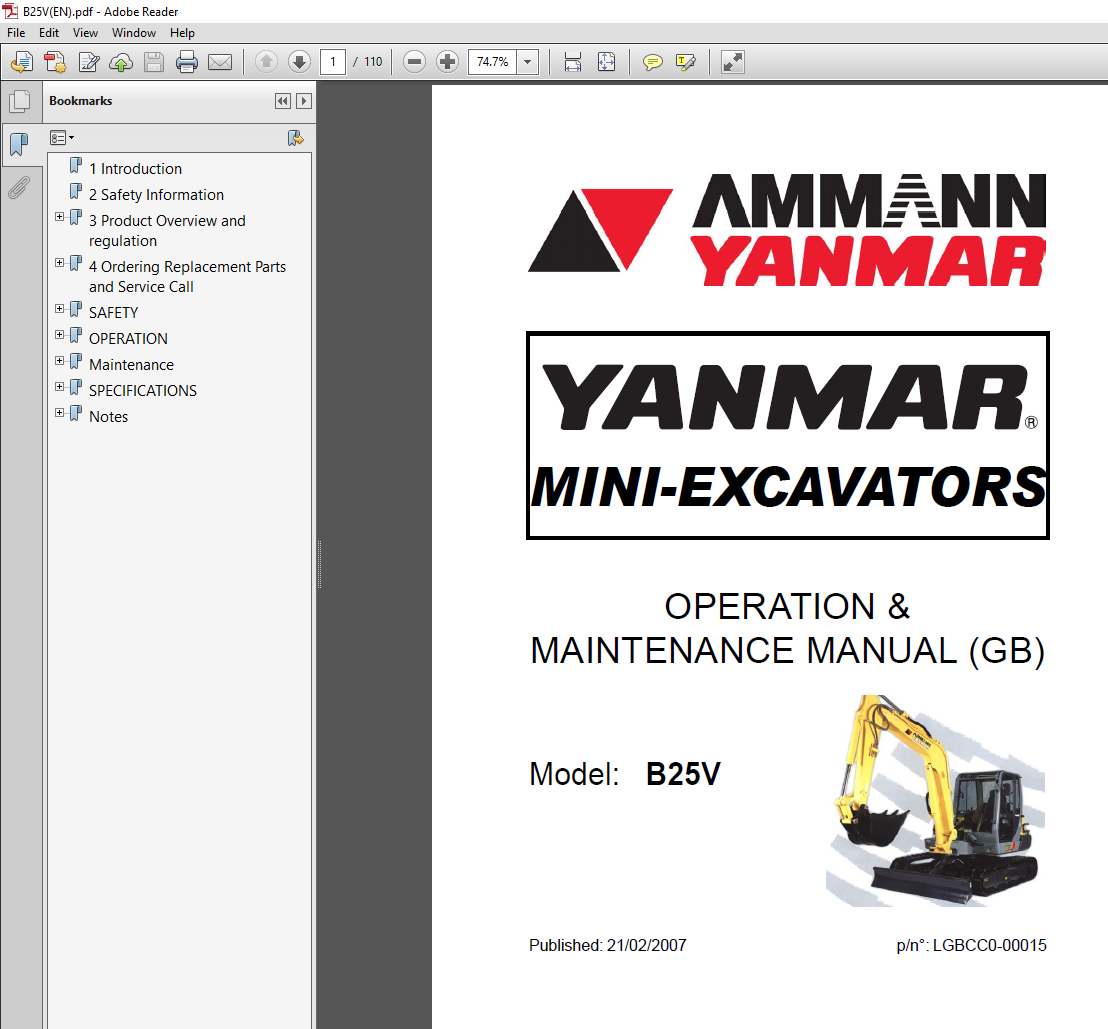1108x1029 pixels.
Task: Click the navigation pane splitter handle
Action: tap(319, 564)
